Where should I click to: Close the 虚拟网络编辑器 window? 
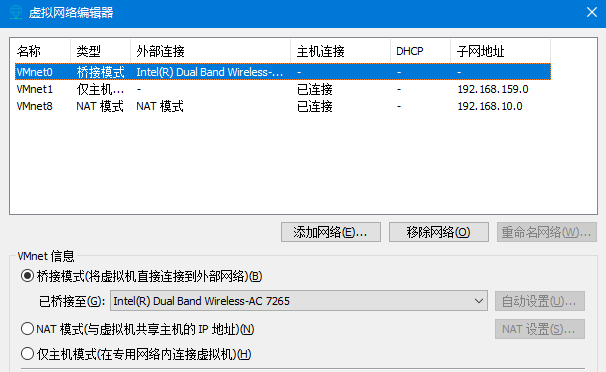tap(591, 12)
